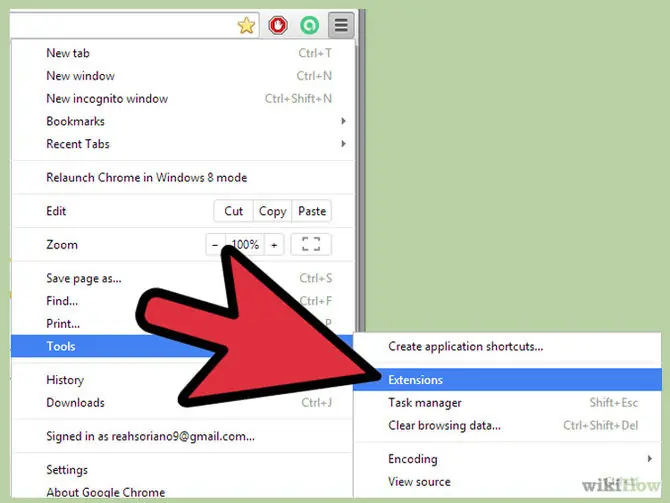Select the Print... menu item
The image size is (670, 503).
183,324
